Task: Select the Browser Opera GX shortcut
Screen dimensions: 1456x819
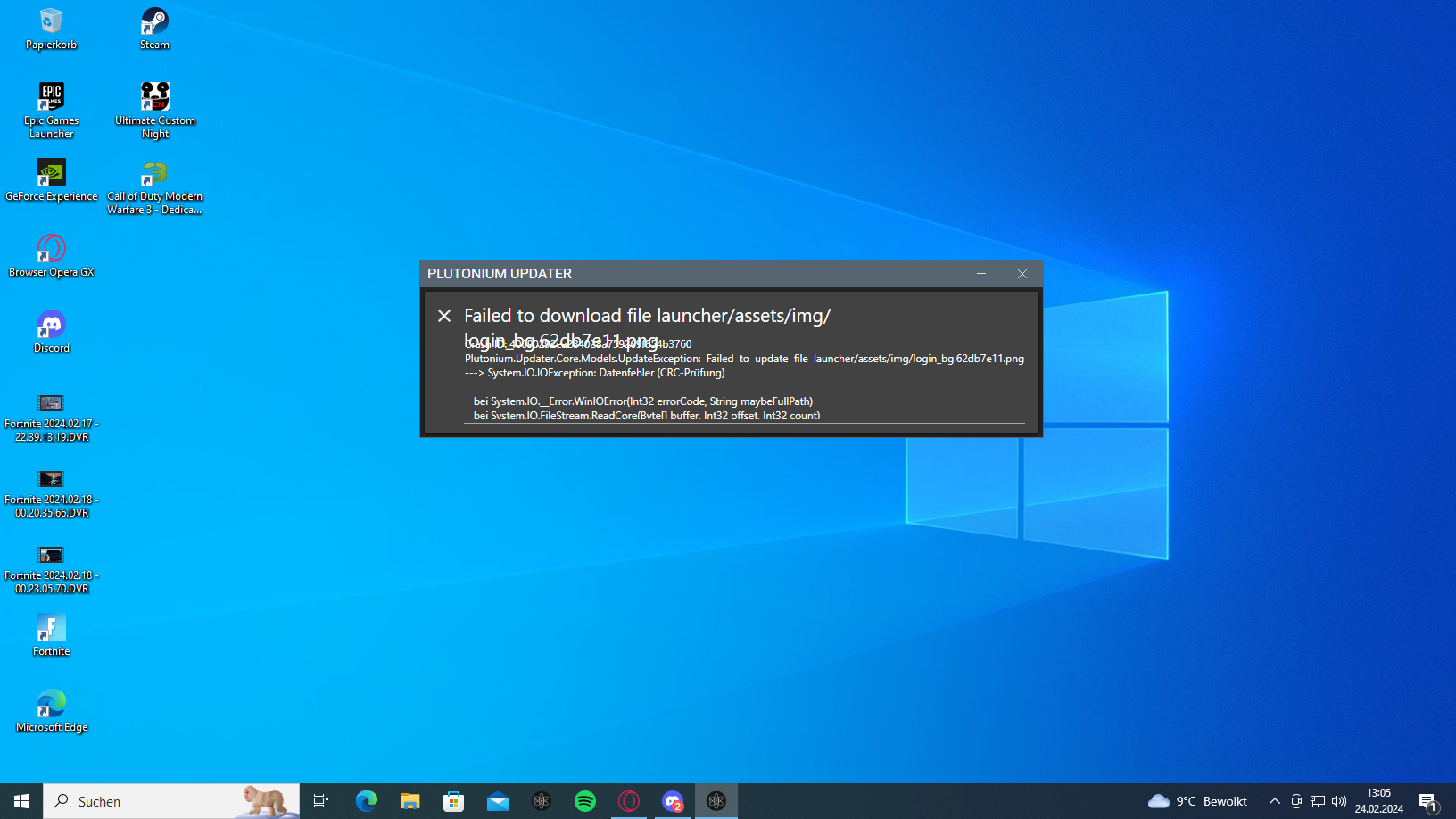Action: [51, 256]
